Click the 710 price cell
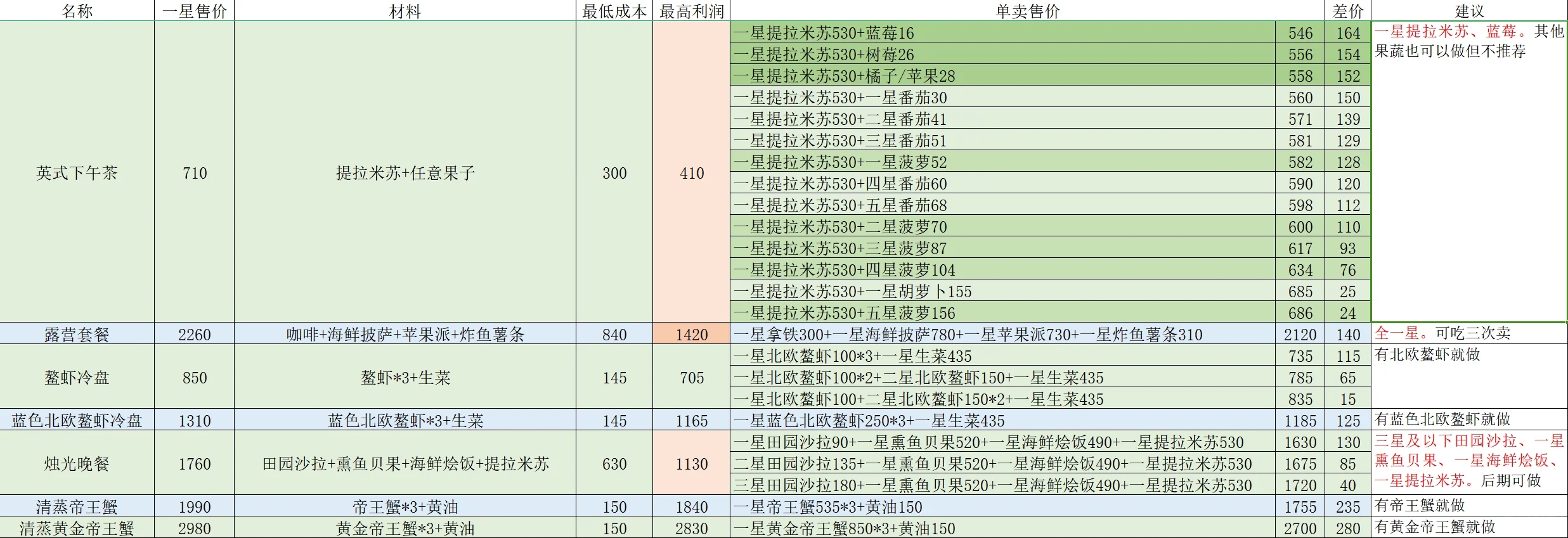 point(194,172)
